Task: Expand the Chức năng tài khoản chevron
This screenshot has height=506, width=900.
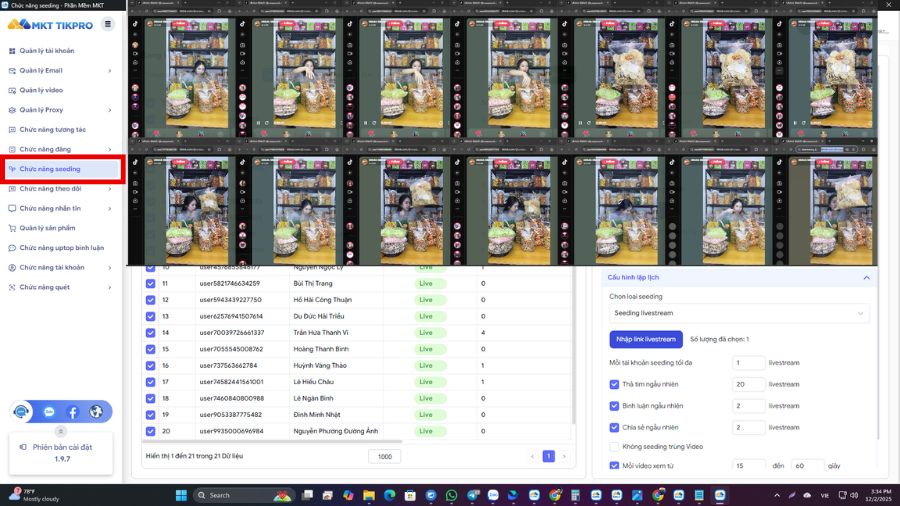Action: (x=110, y=267)
